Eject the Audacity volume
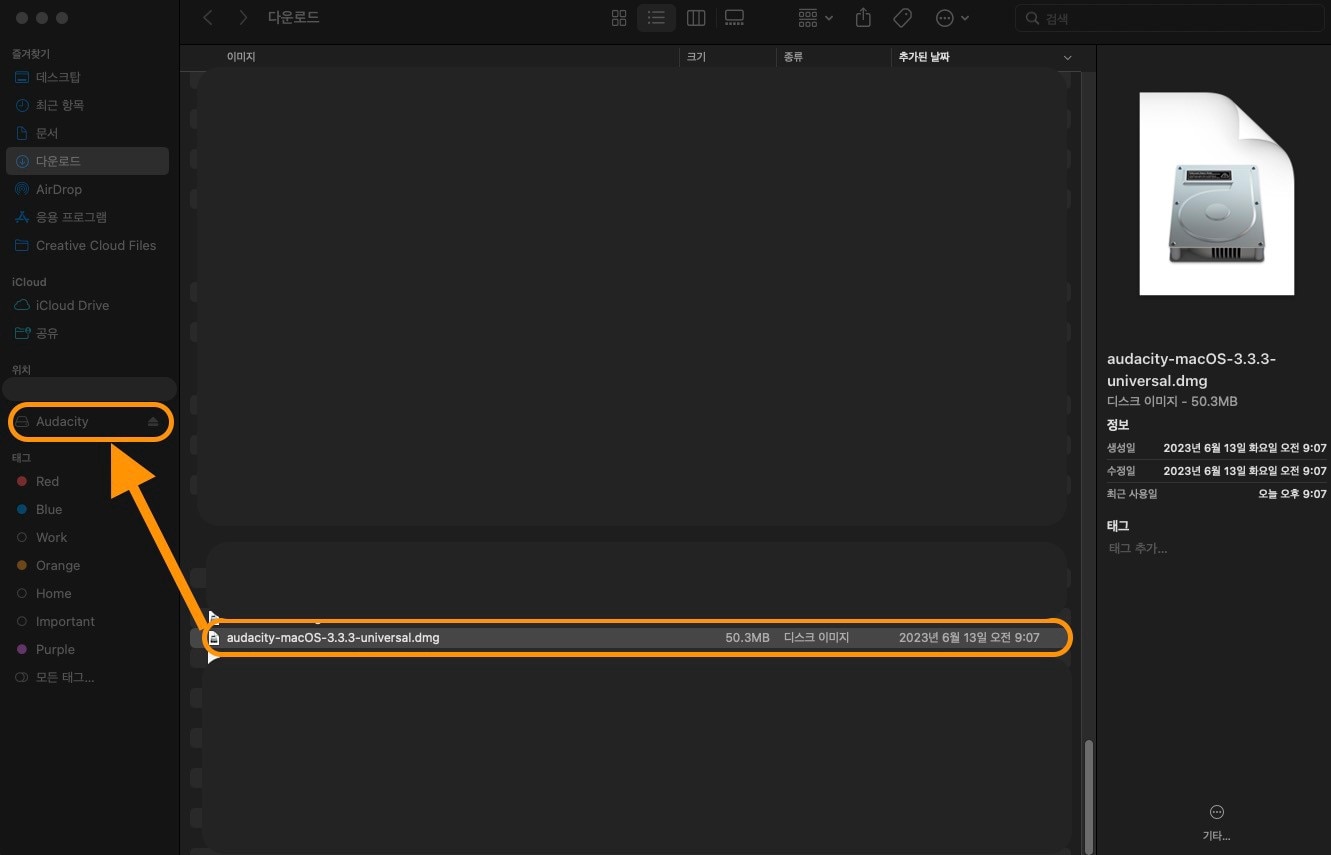The height and width of the screenshot is (855, 1331). click(153, 422)
